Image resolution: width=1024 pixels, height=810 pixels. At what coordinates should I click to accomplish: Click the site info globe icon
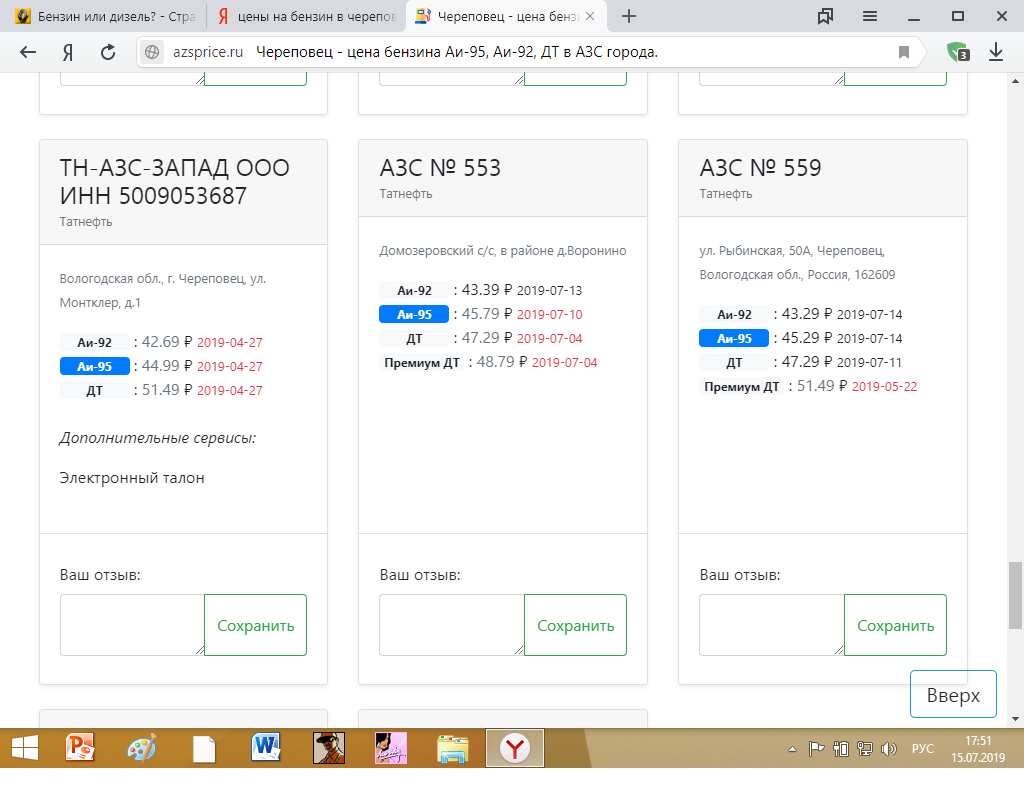point(152,52)
